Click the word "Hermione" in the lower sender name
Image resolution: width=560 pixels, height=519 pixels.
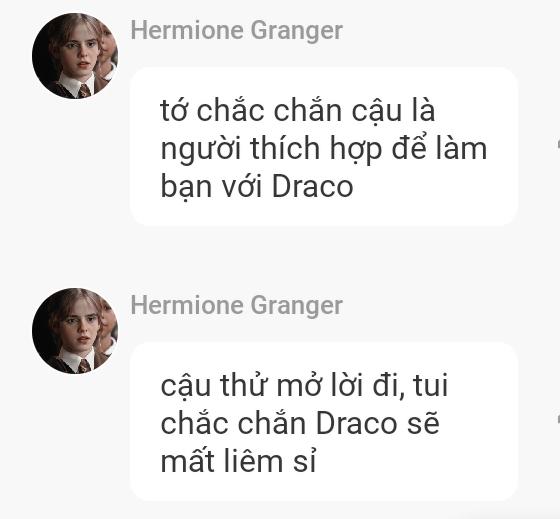pos(187,305)
